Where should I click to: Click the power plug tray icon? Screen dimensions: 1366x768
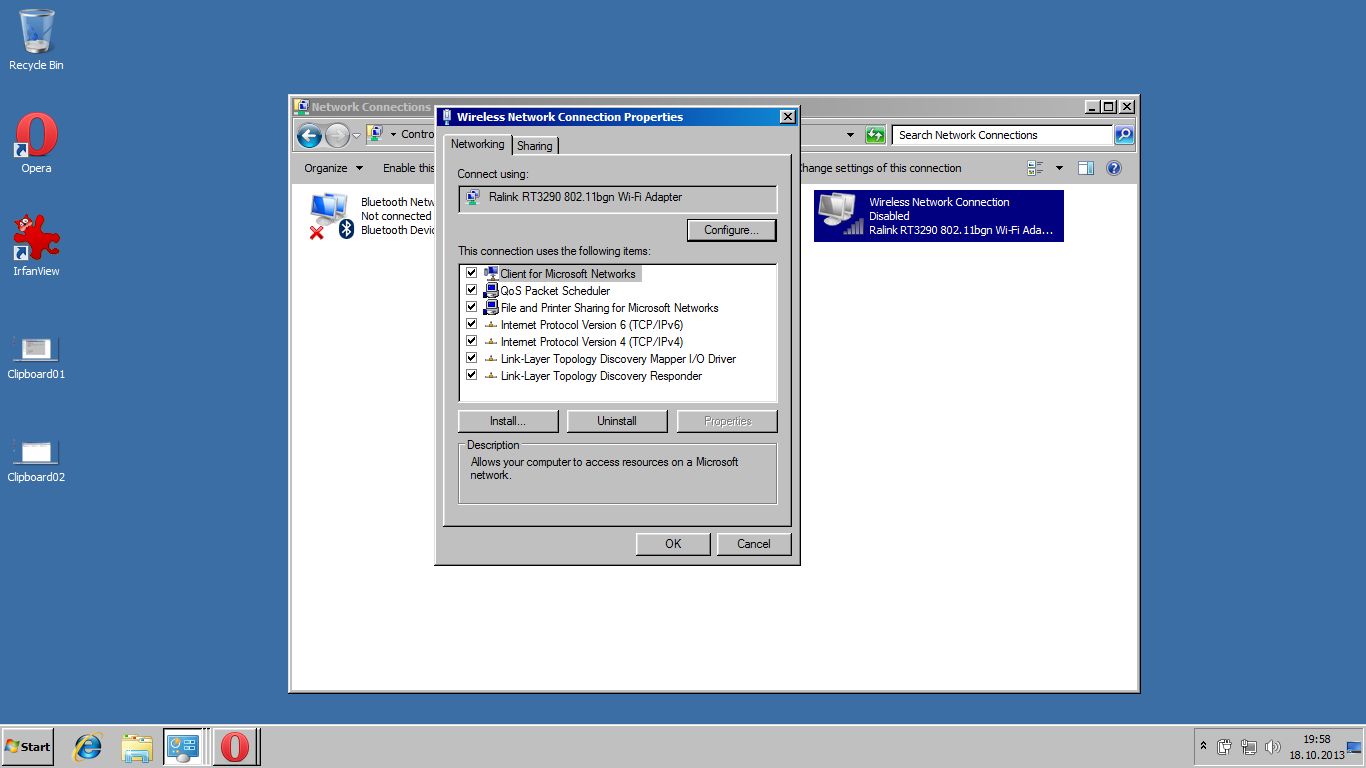point(1225,746)
